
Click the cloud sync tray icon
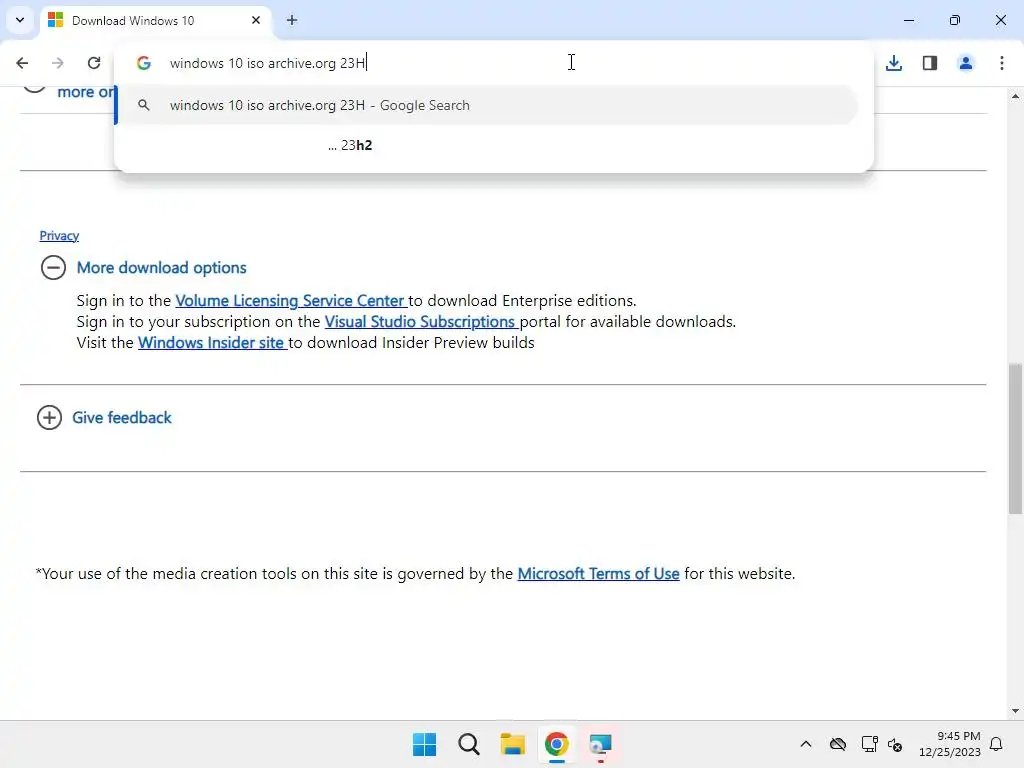[x=838, y=744]
